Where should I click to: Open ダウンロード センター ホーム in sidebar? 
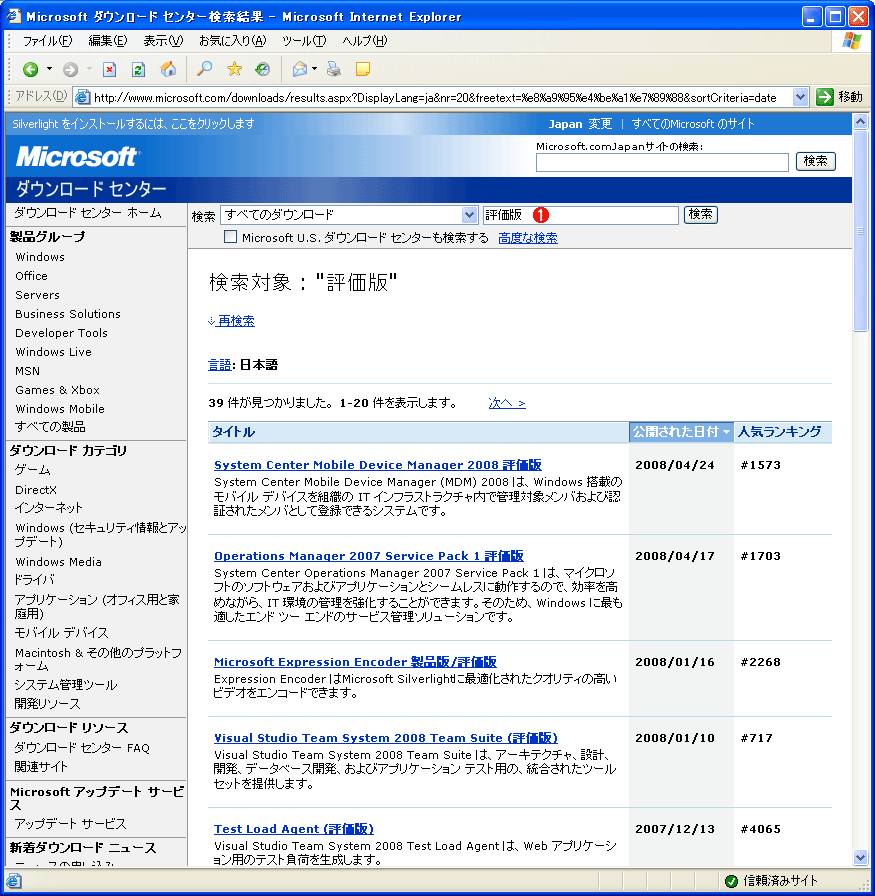pyautogui.click(x=88, y=213)
